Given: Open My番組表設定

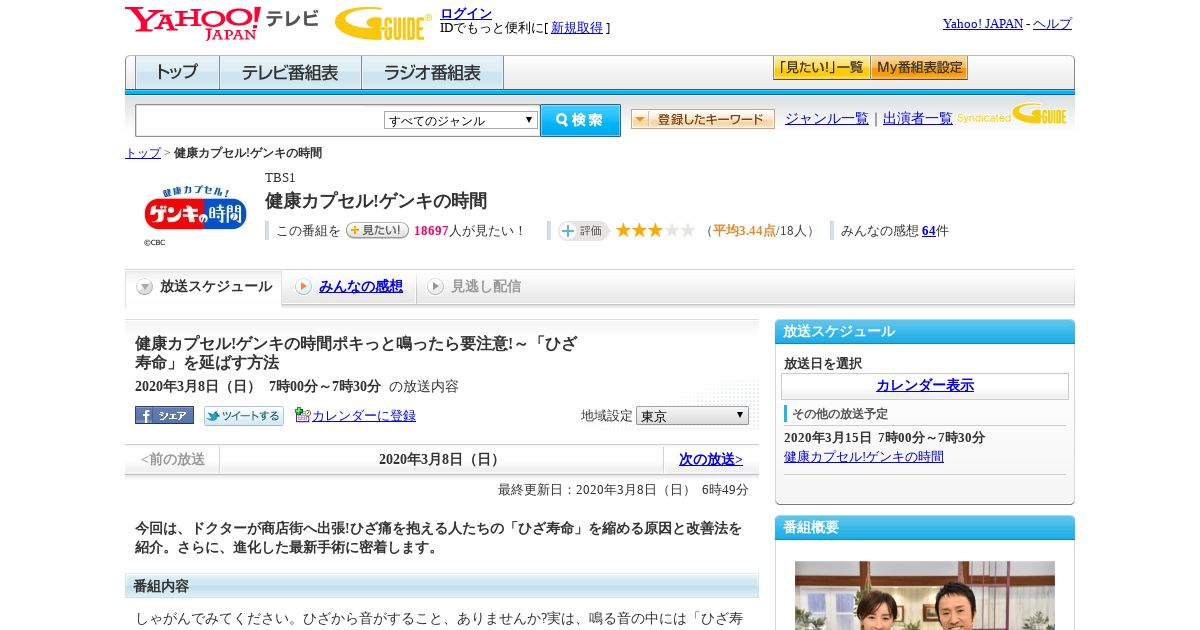Looking at the screenshot, I should (919, 68).
